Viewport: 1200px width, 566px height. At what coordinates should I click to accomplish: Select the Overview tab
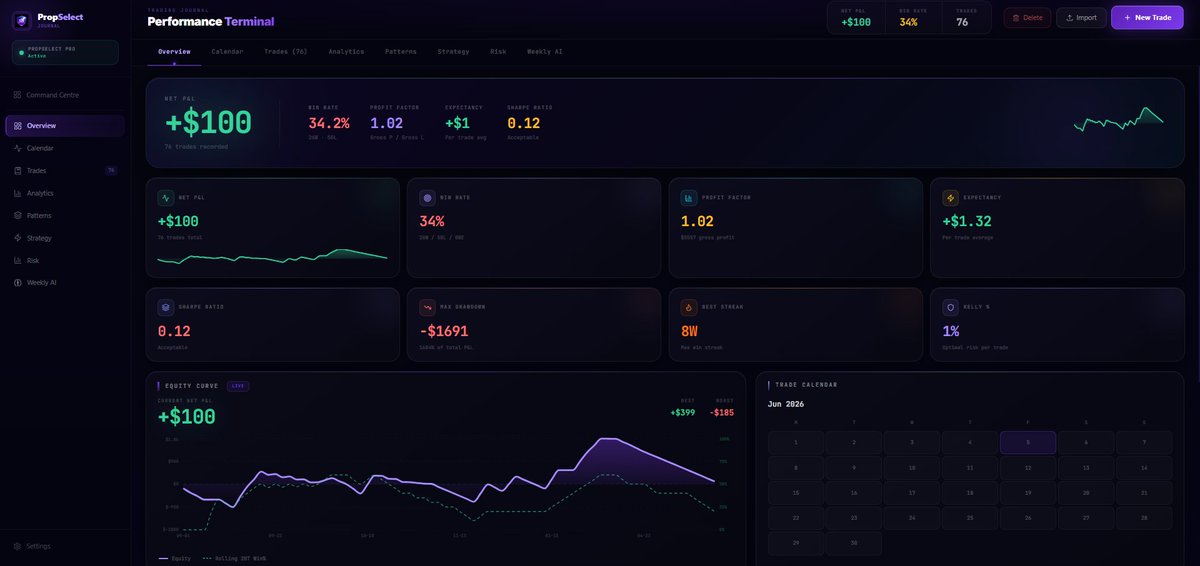point(174,51)
